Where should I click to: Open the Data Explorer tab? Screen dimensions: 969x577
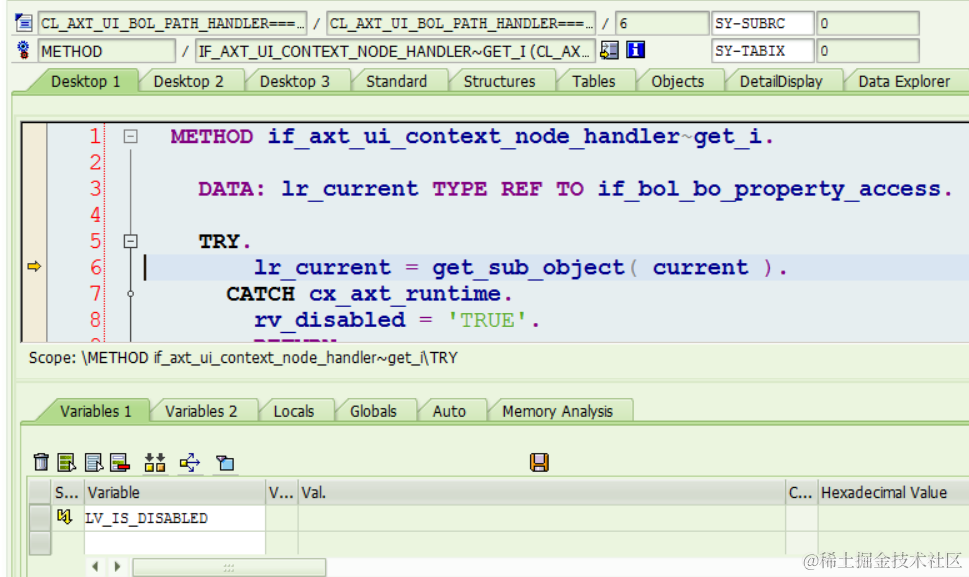click(904, 82)
